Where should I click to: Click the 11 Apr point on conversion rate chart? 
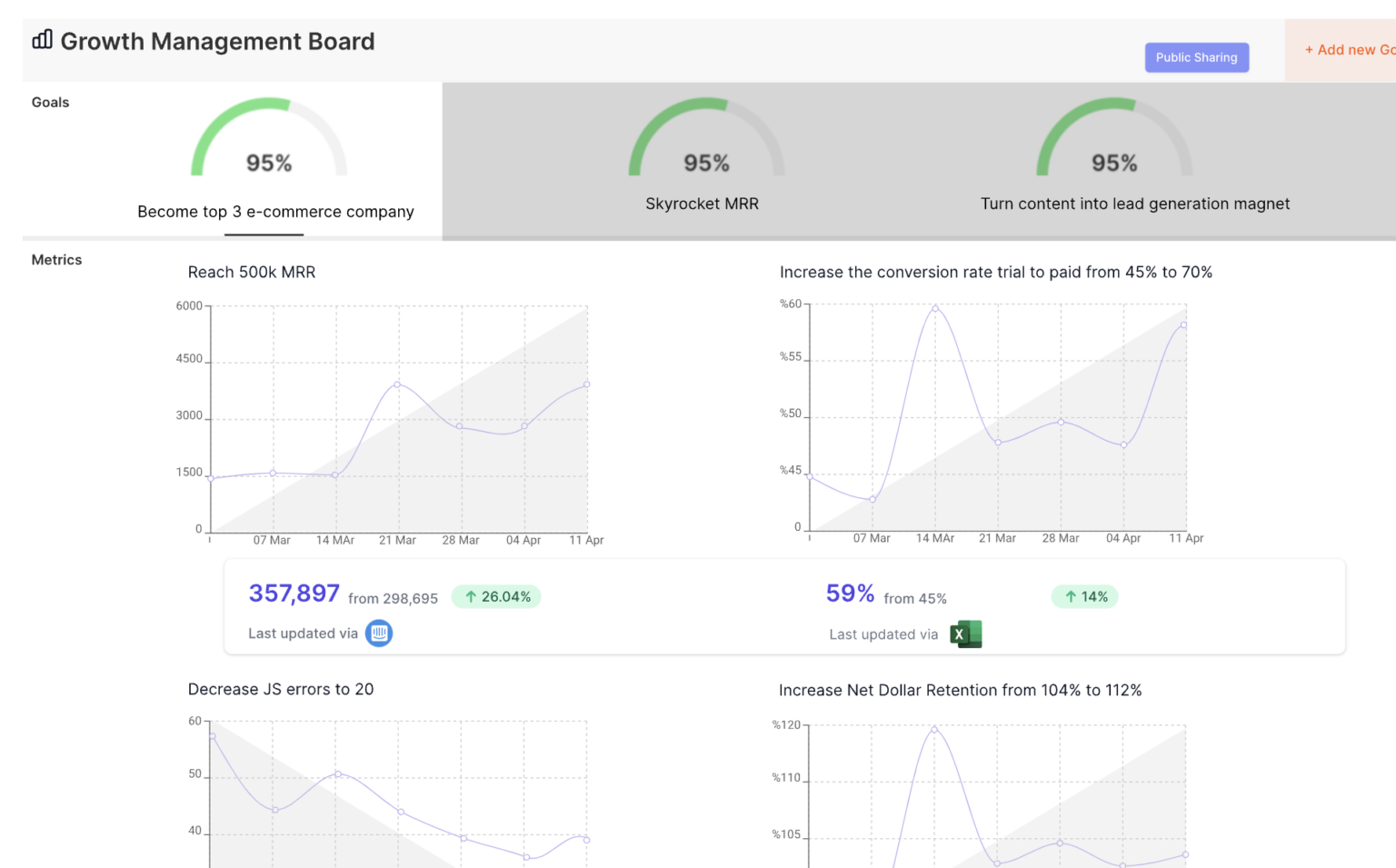tap(1183, 324)
